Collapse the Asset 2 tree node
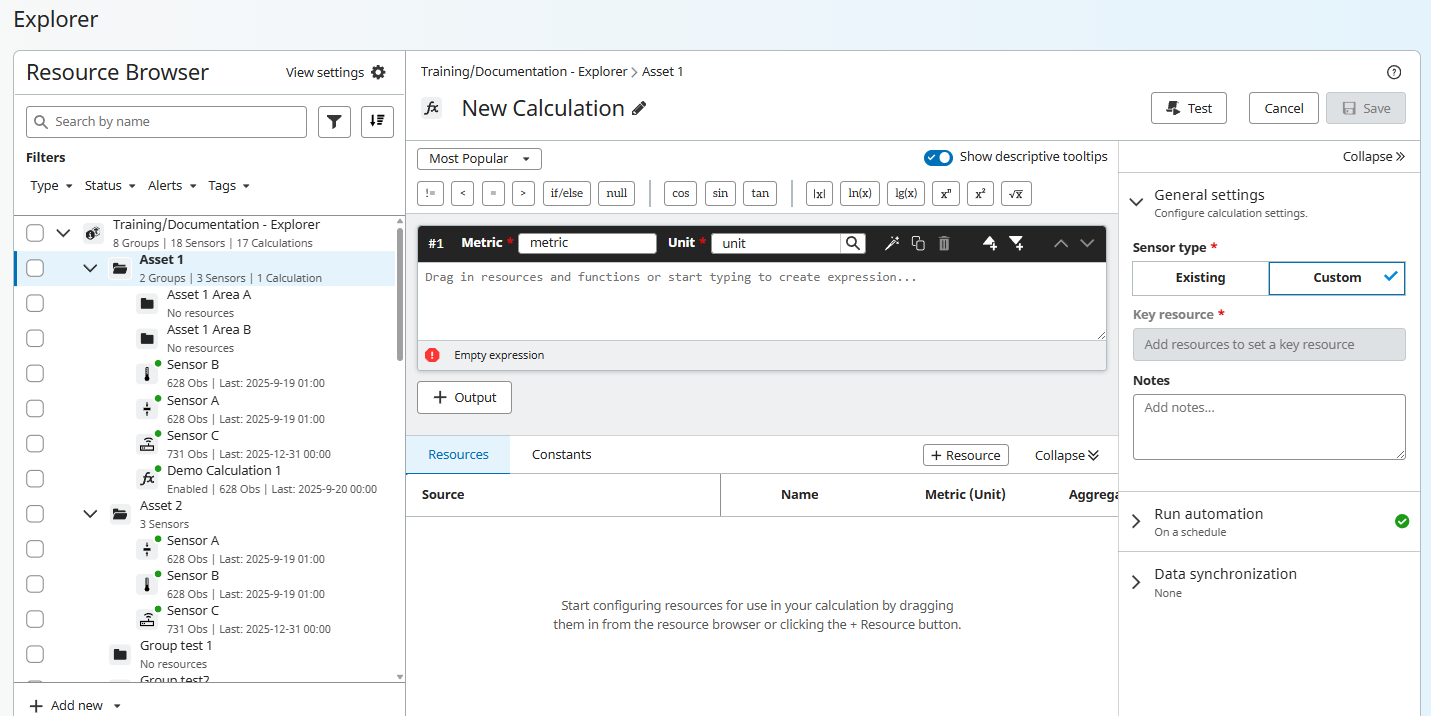The height and width of the screenshot is (716, 1431). [91, 514]
